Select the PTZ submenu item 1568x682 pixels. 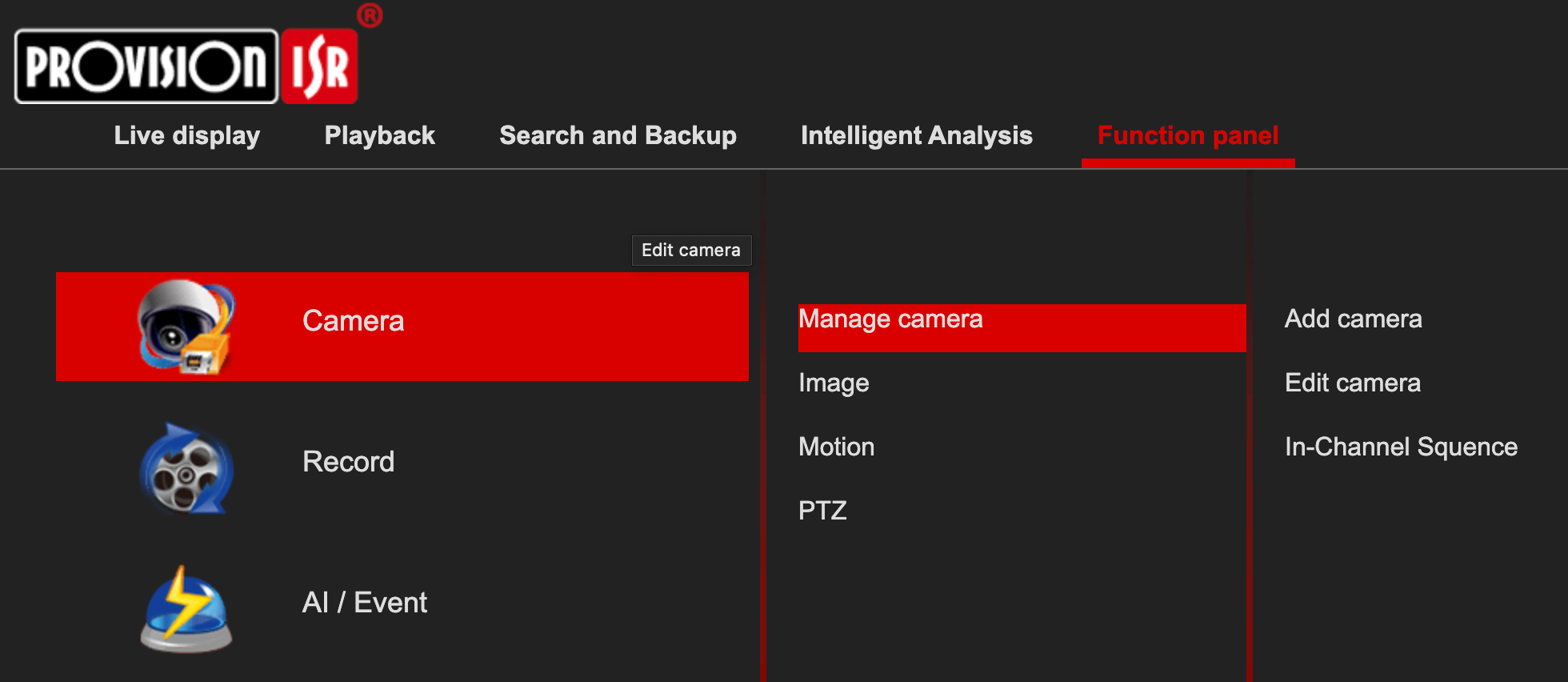(x=822, y=511)
